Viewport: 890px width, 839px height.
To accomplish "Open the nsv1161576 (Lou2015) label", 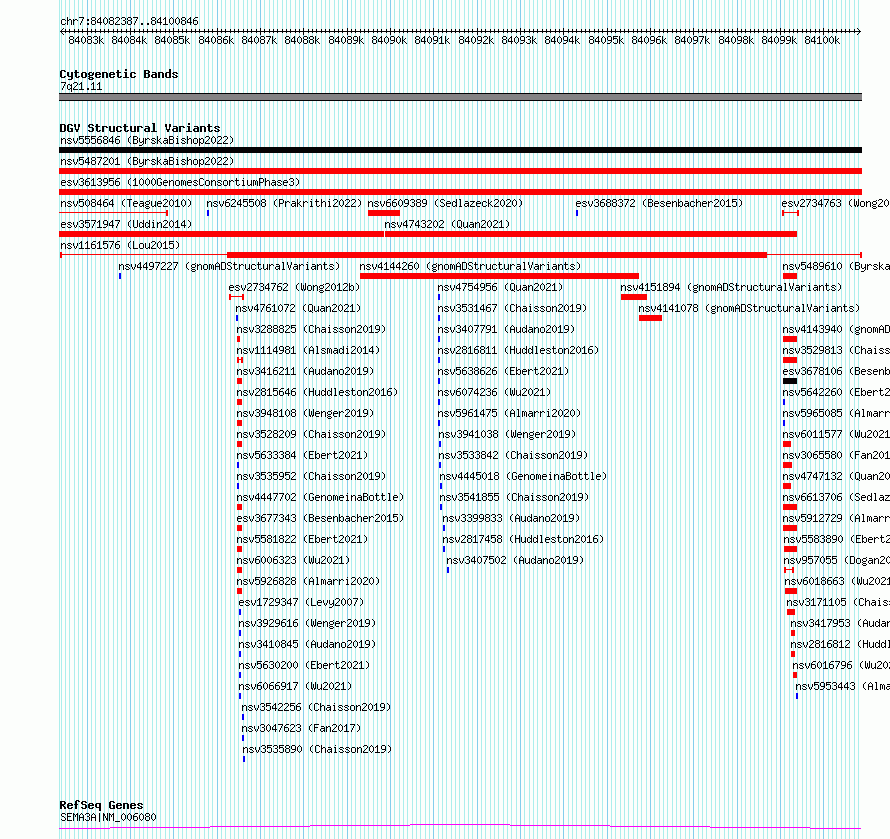I will (x=120, y=245).
